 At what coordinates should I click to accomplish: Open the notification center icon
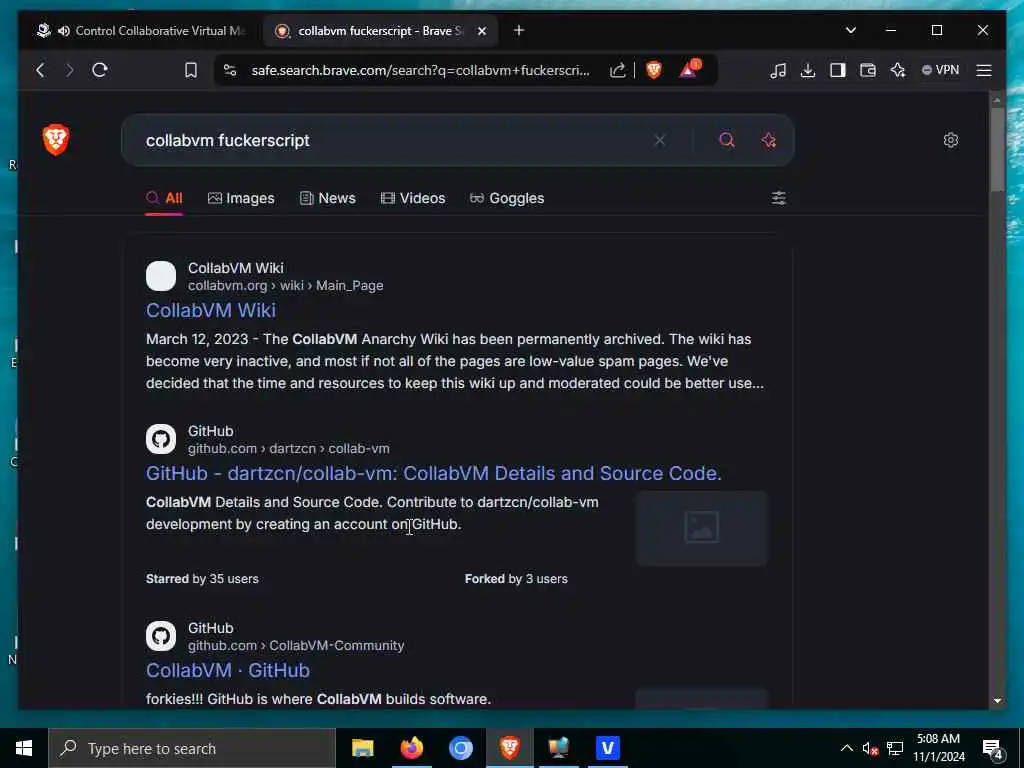pos(993,748)
